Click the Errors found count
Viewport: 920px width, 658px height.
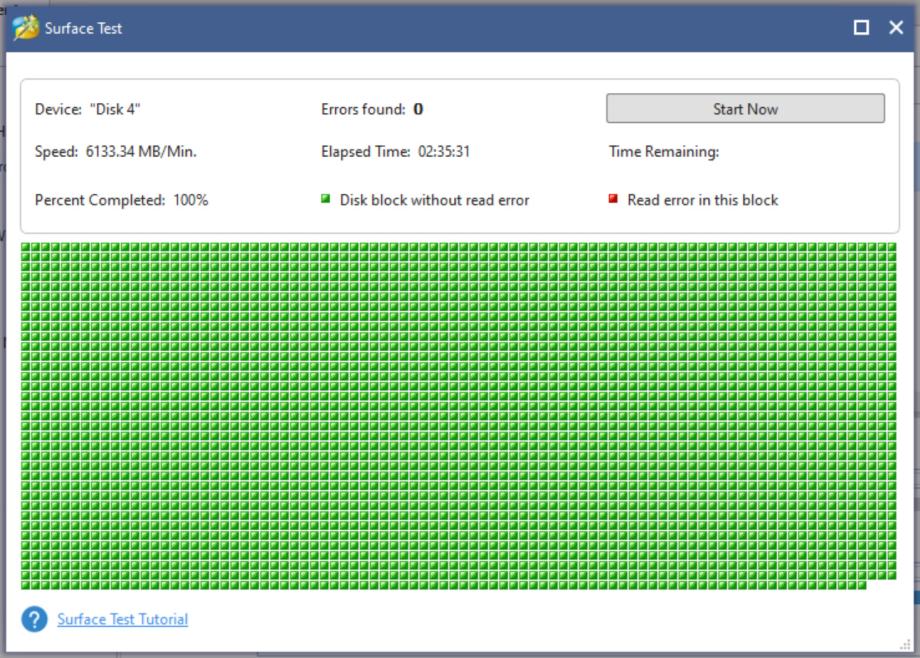tap(418, 109)
